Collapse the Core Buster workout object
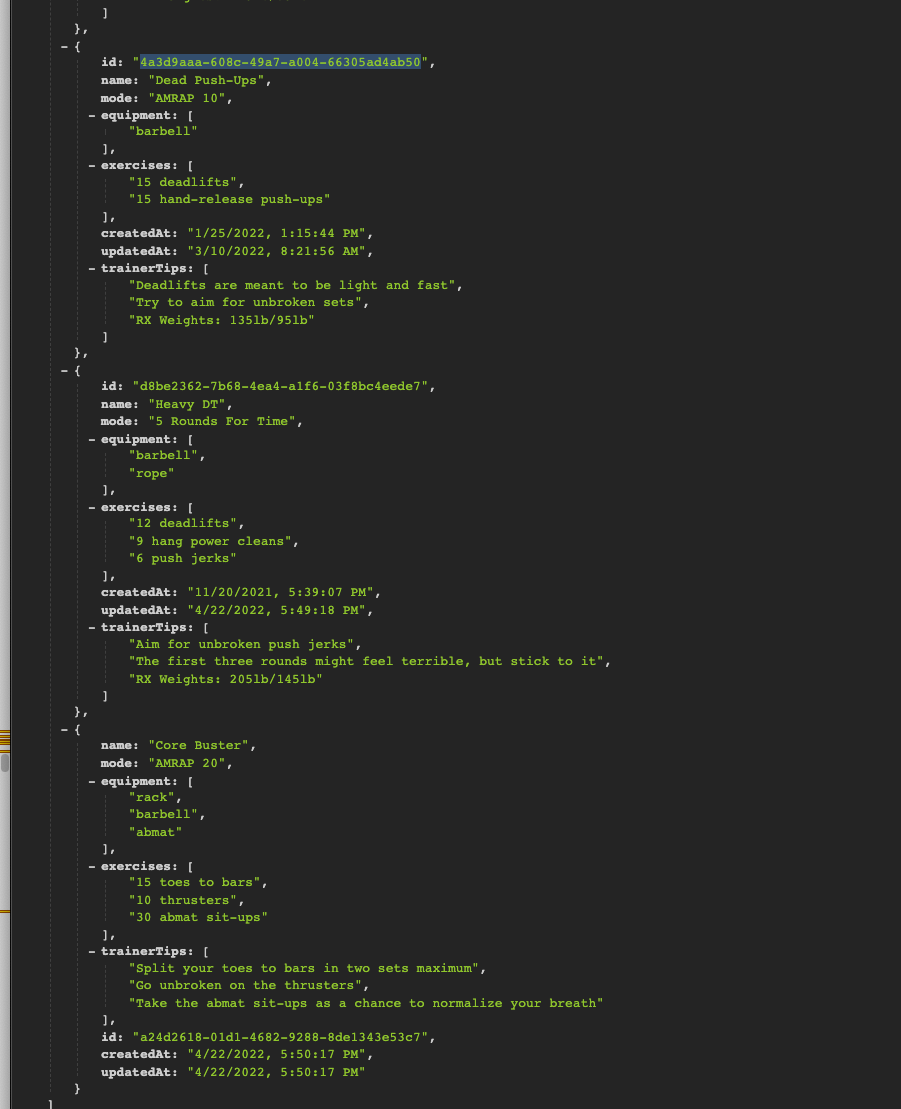This screenshot has width=901, height=1109. coord(62,728)
